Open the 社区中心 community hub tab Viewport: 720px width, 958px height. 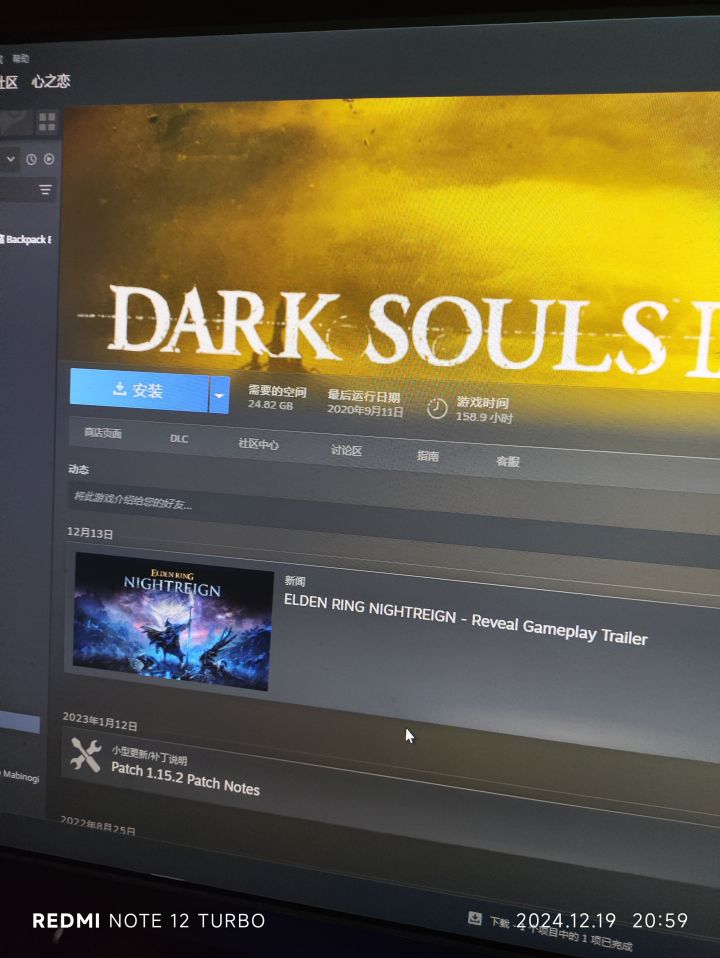259,444
